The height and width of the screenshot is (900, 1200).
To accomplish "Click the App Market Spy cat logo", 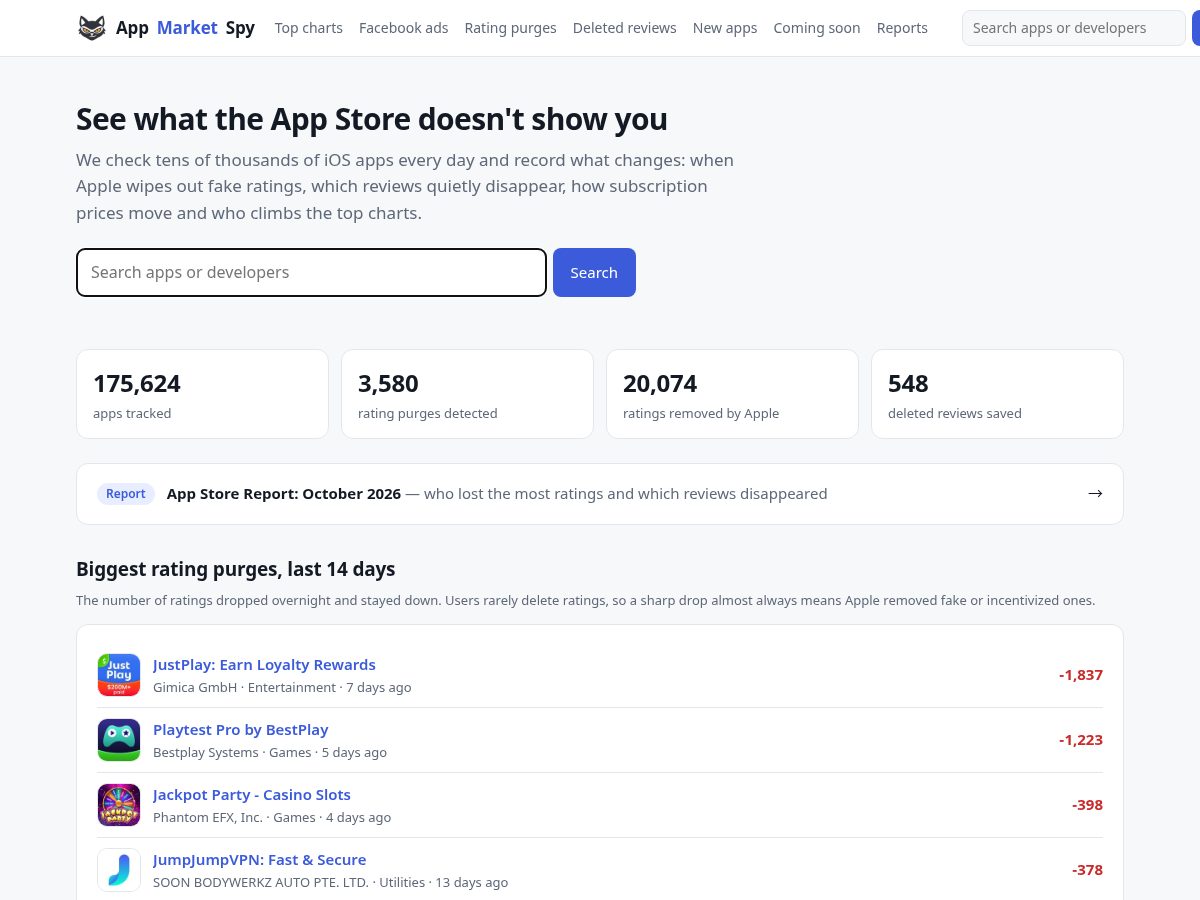I will (92, 28).
